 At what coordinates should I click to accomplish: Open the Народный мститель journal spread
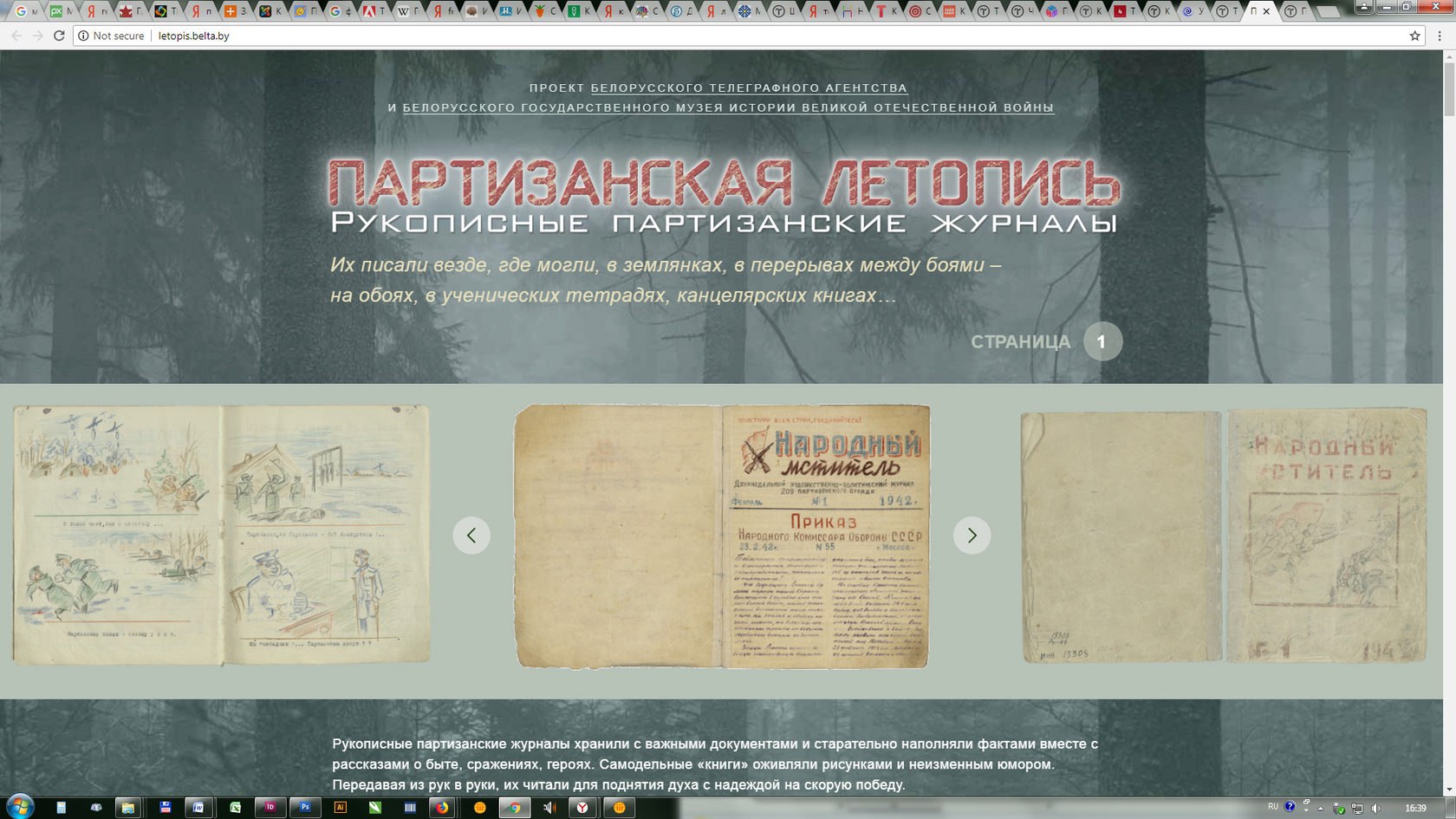point(722,536)
